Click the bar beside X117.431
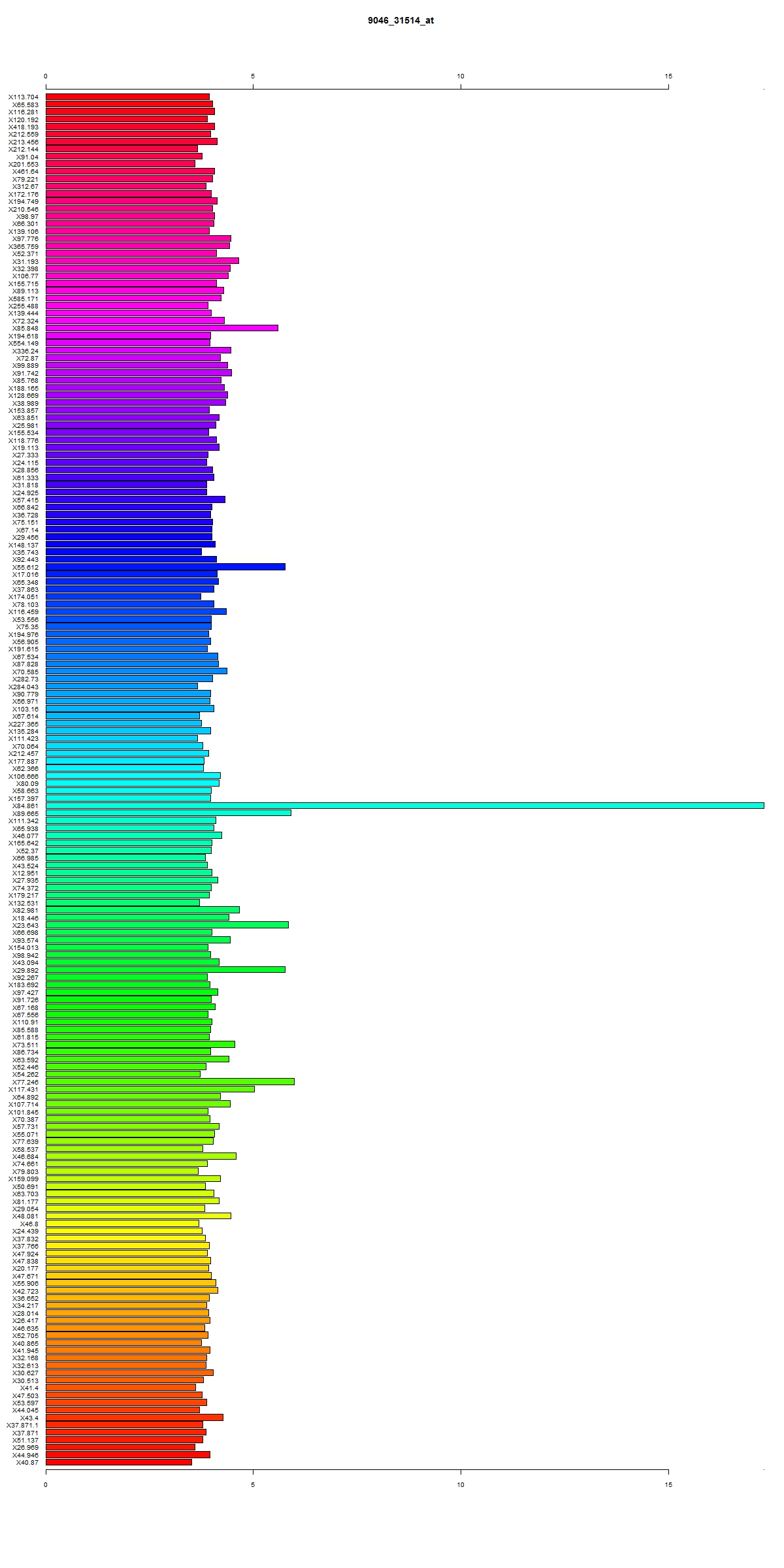 click(150, 1089)
